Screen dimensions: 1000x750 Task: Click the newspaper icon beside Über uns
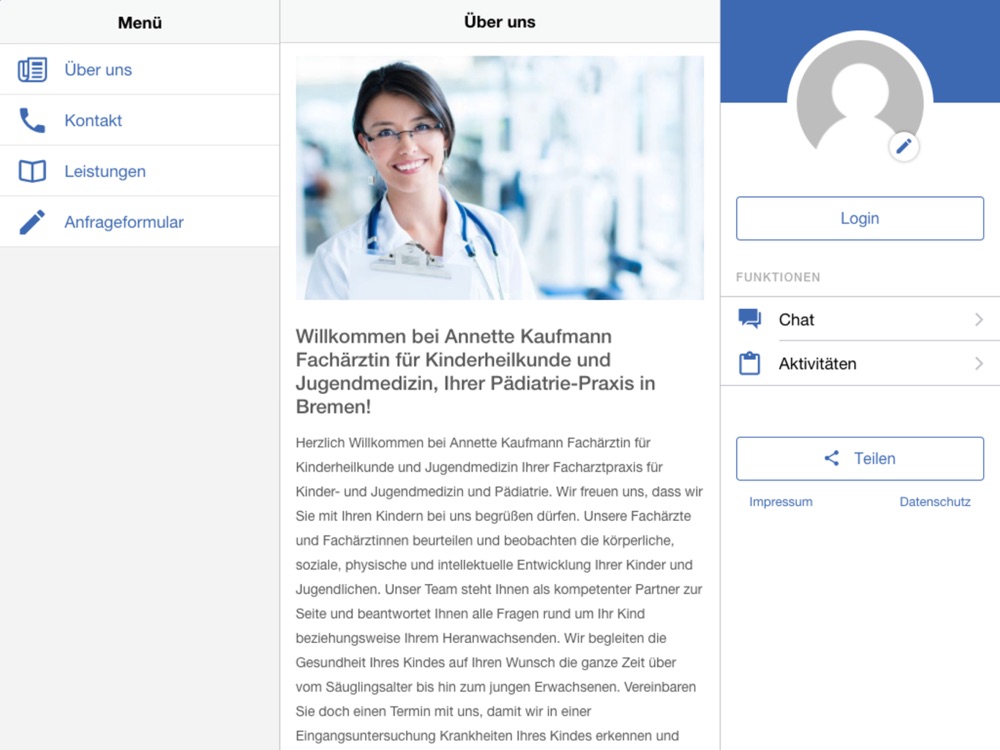point(33,70)
